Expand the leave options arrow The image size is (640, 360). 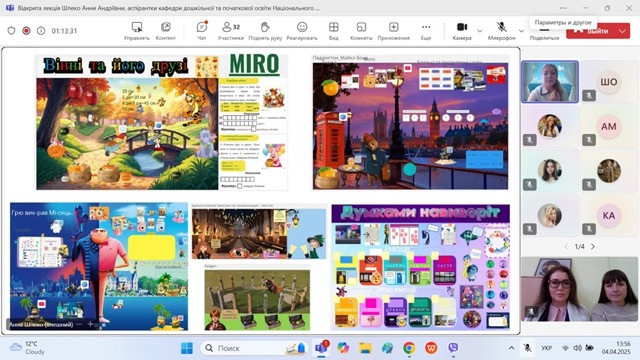pyautogui.click(x=622, y=31)
